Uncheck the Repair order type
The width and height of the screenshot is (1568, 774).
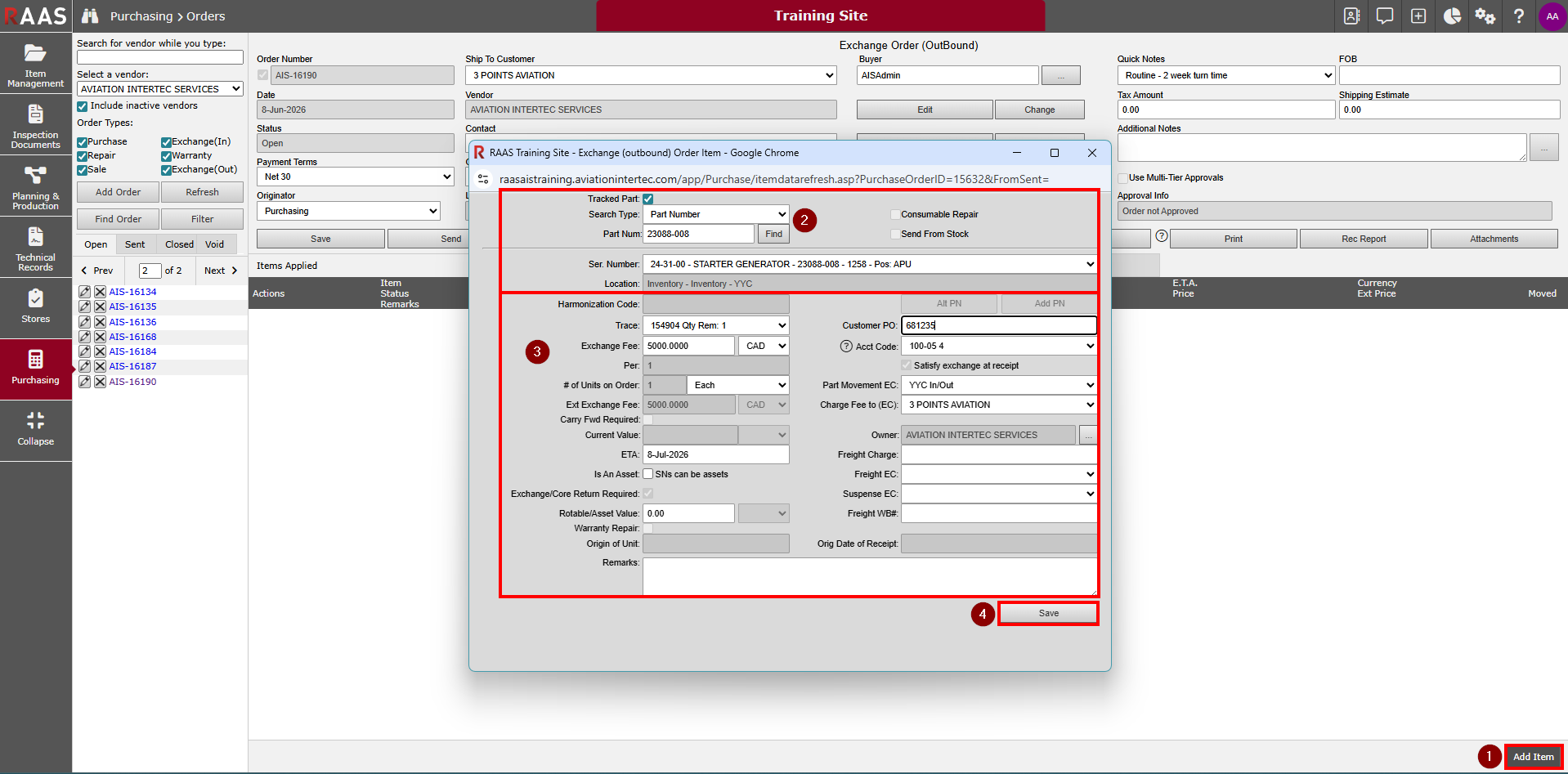click(x=83, y=156)
